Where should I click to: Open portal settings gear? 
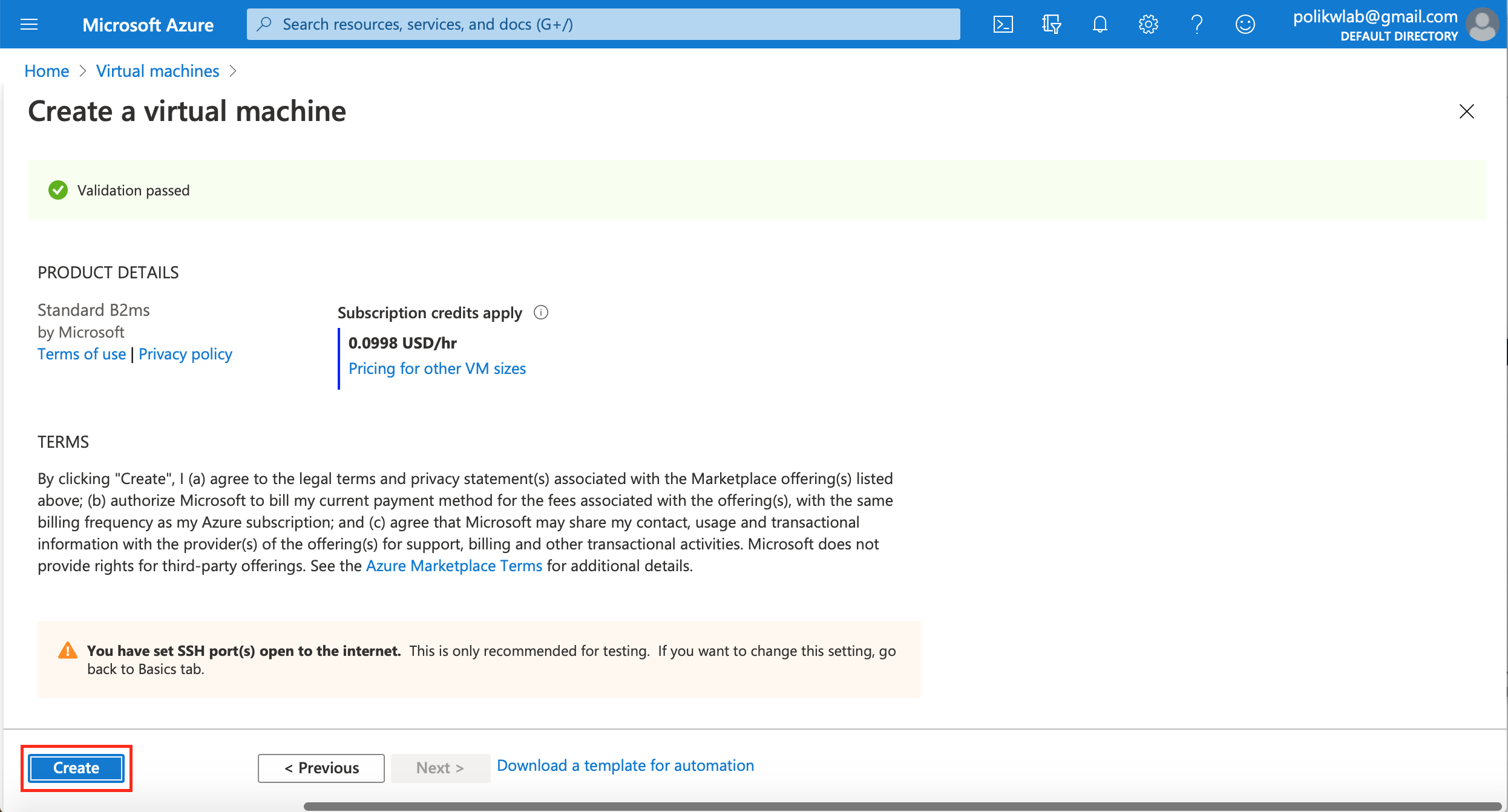click(1148, 24)
